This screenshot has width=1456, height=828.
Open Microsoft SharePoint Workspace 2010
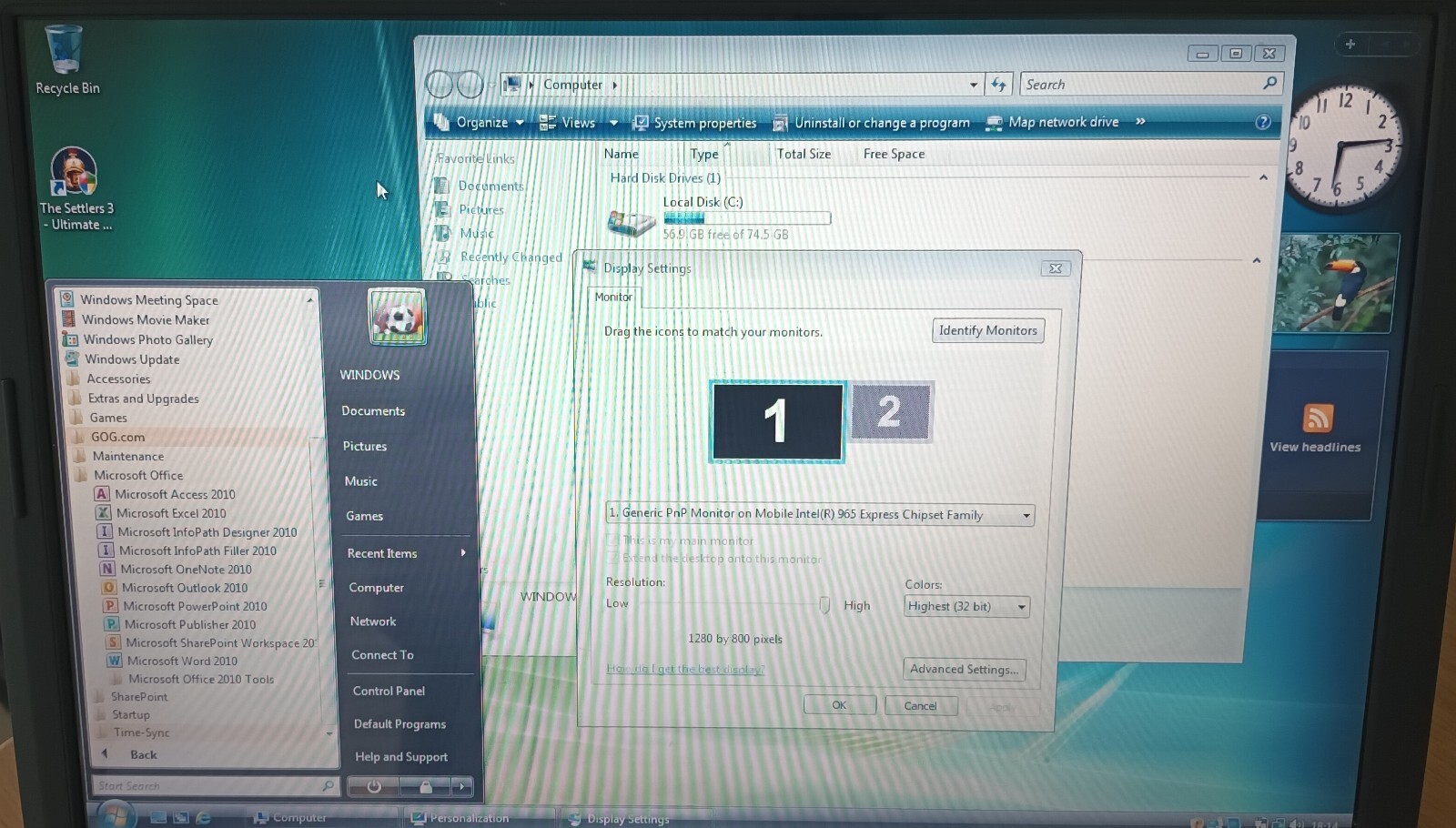coord(211,642)
